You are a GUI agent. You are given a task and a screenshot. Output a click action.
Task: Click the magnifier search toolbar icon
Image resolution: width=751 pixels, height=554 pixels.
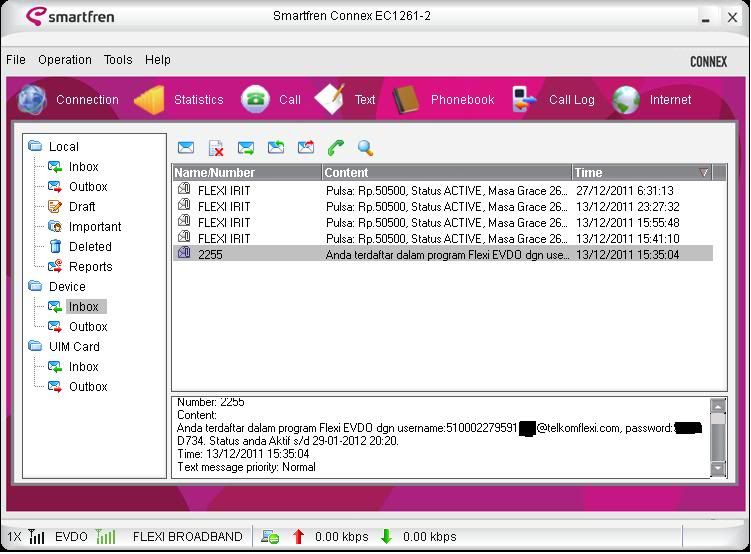pyautogui.click(x=365, y=148)
